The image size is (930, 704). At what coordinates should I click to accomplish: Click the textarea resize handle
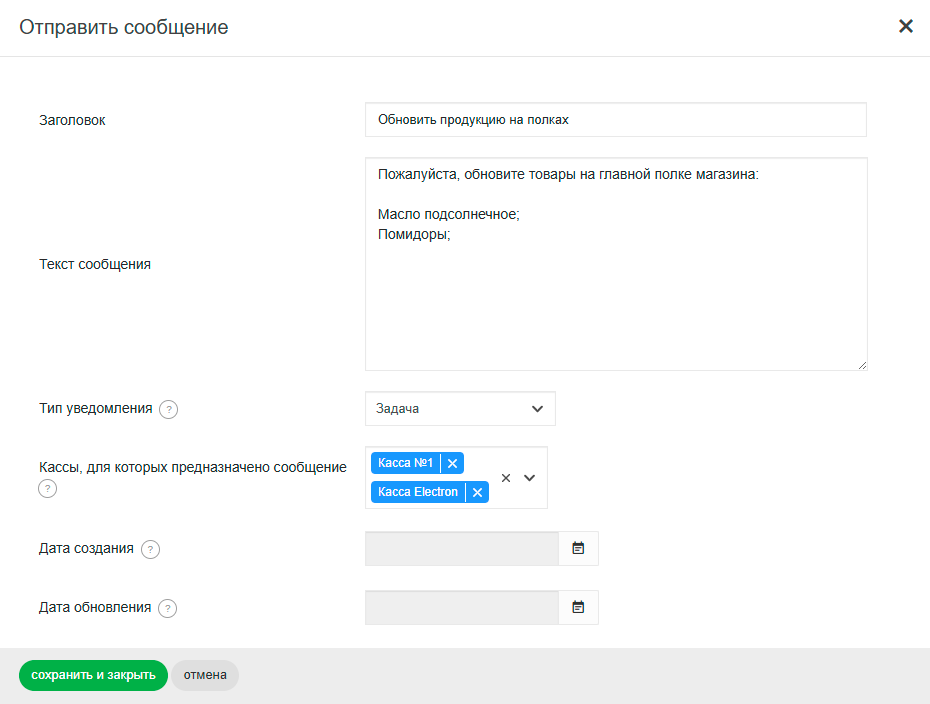coord(862,365)
